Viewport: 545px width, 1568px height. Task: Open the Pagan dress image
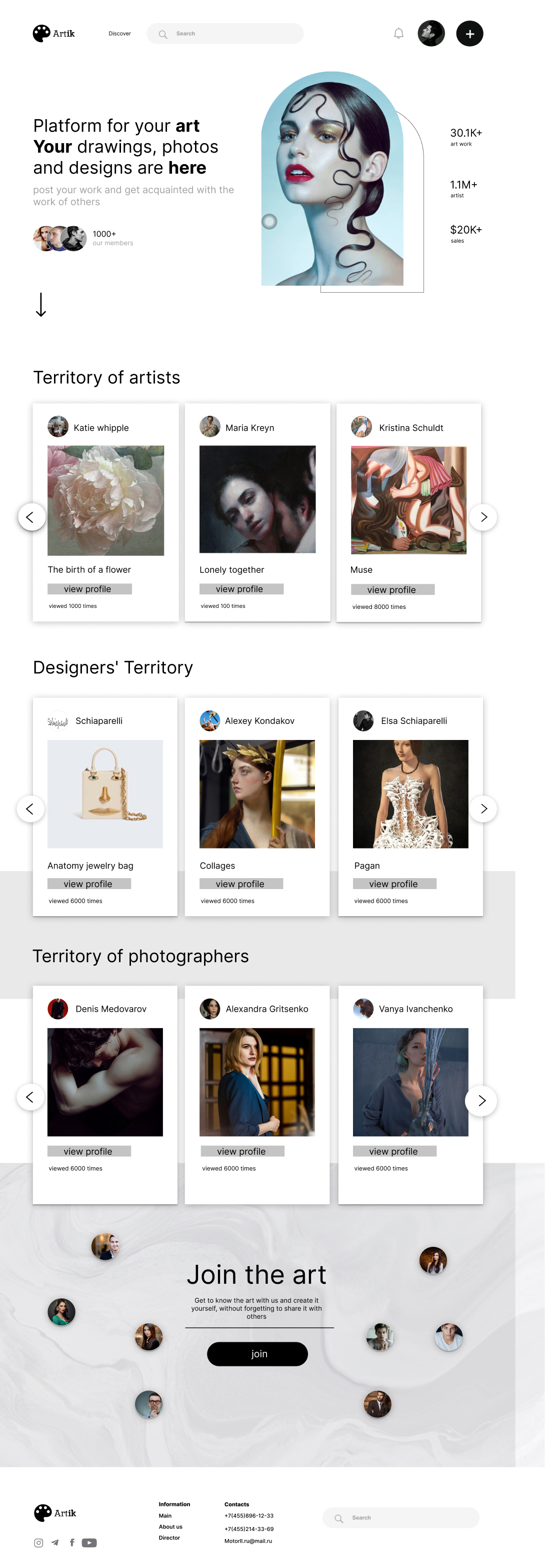(410, 794)
